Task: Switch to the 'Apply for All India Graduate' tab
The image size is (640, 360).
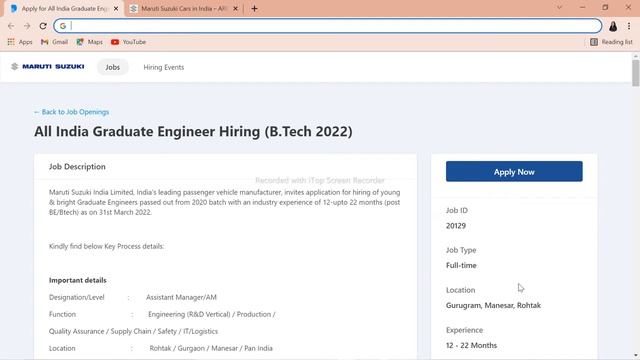Action: pos(63,9)
